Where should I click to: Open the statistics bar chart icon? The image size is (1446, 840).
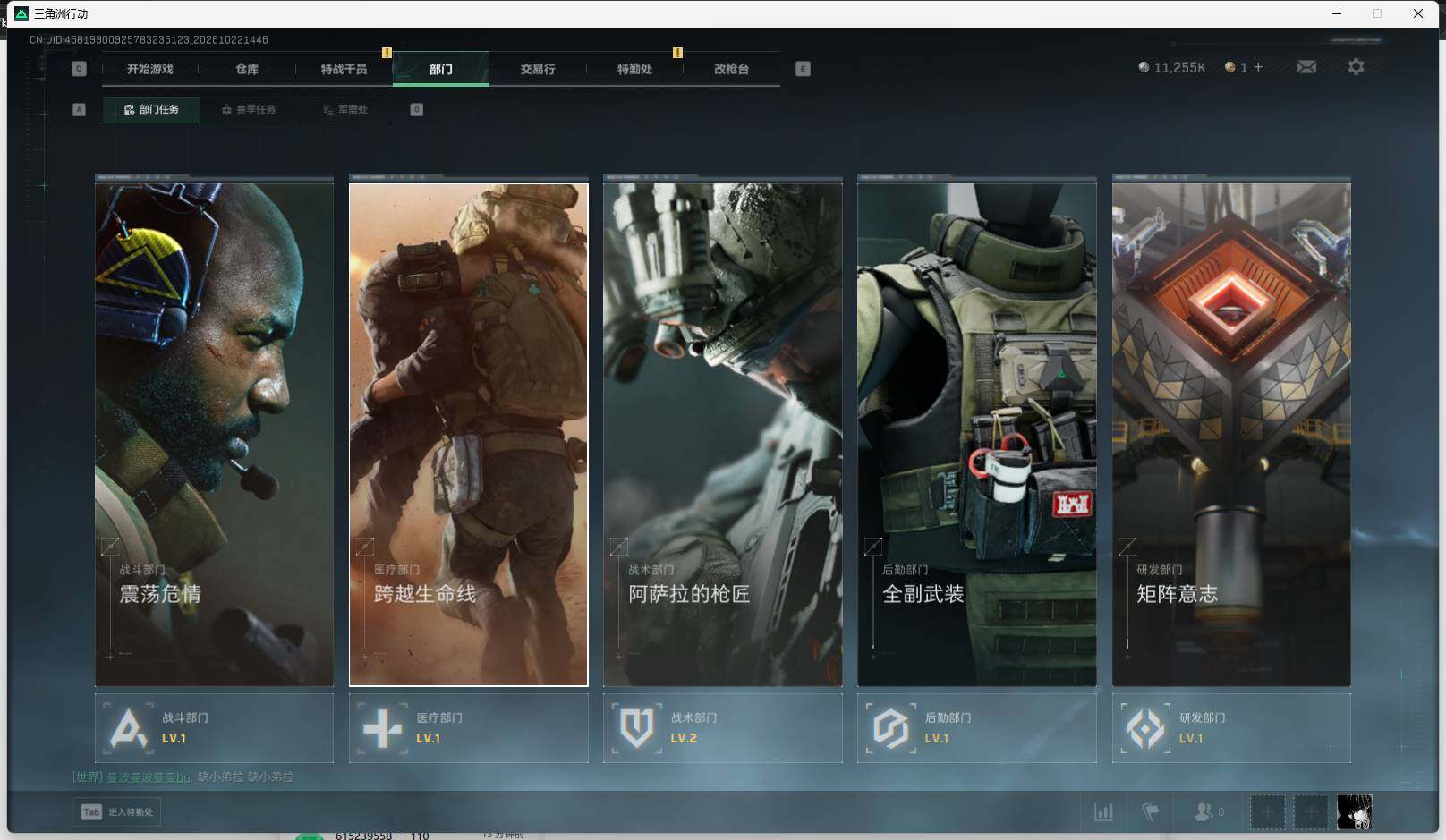click(1104, 812)
